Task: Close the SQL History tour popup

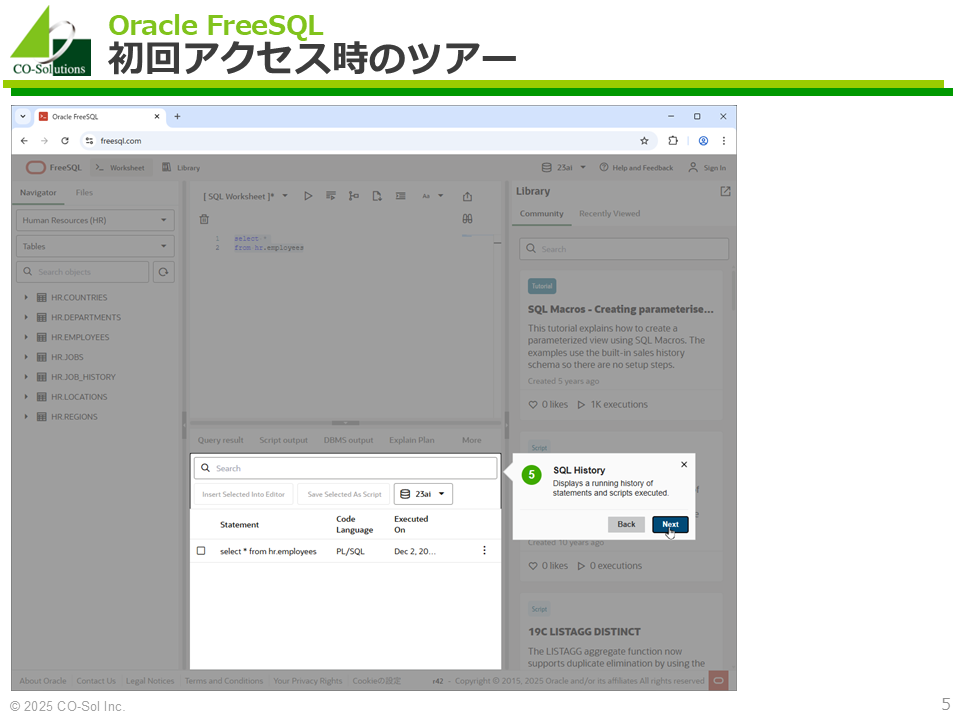Action: coord(684,465)
